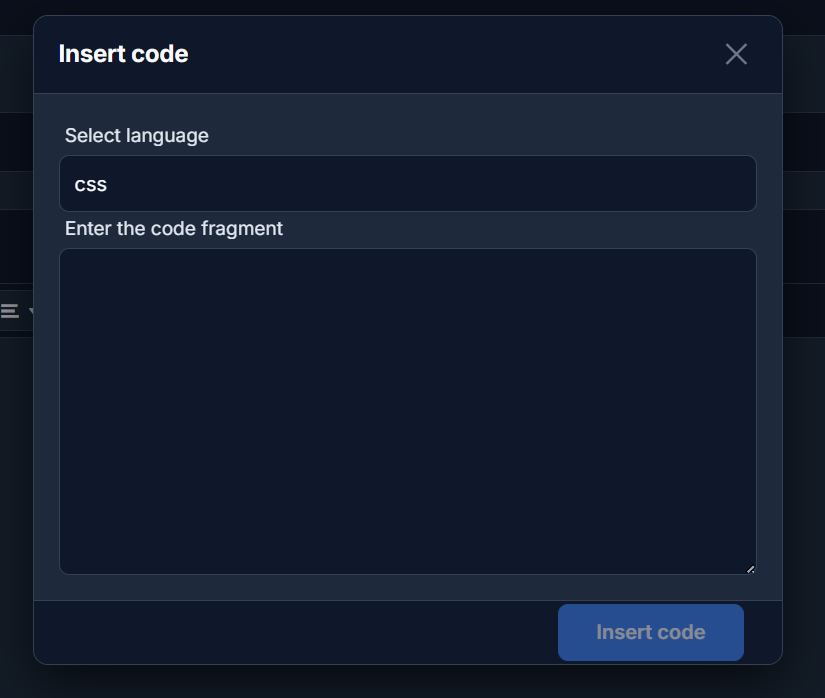
Task: Click the bottom area of code fragment box
Action: click(400, 550)
